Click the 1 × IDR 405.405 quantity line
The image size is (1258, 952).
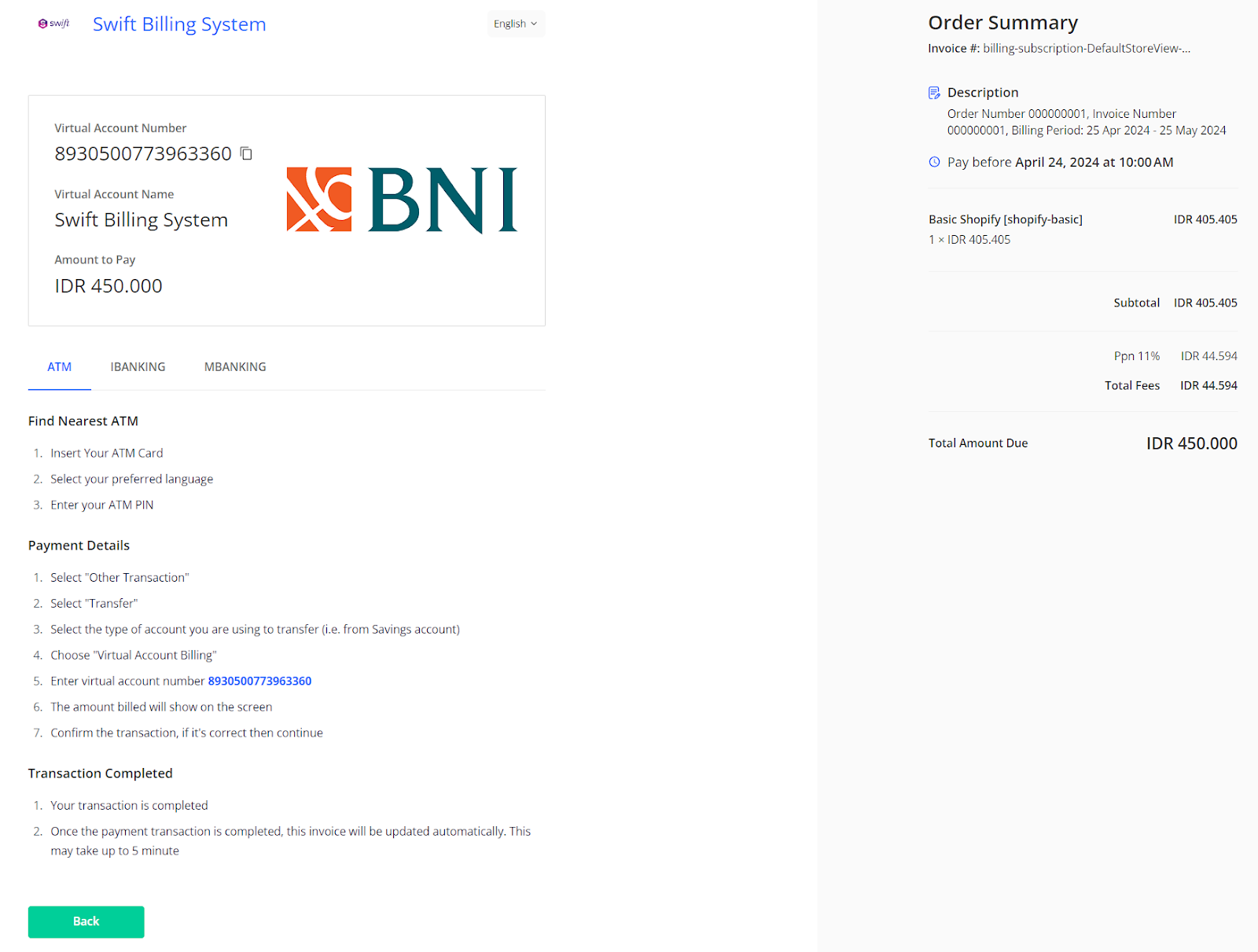coord(969,240)
